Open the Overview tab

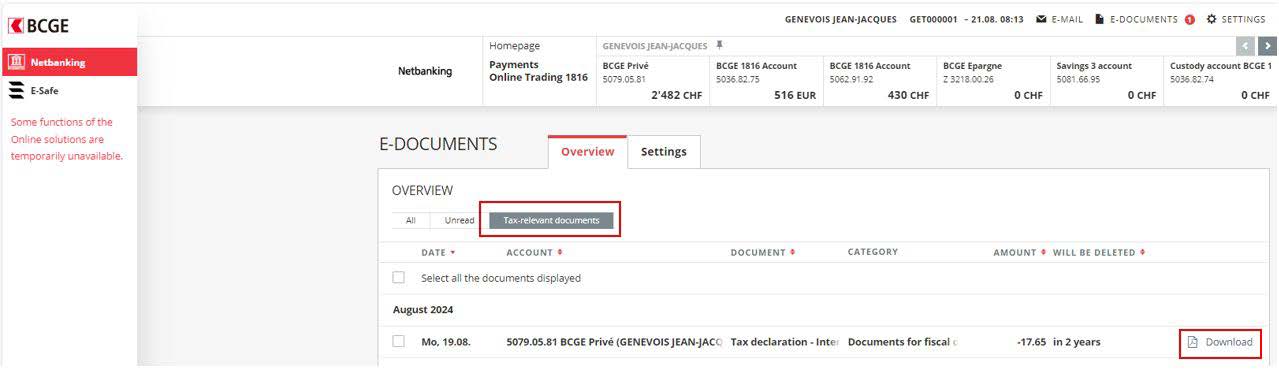[x=587, y=152]
